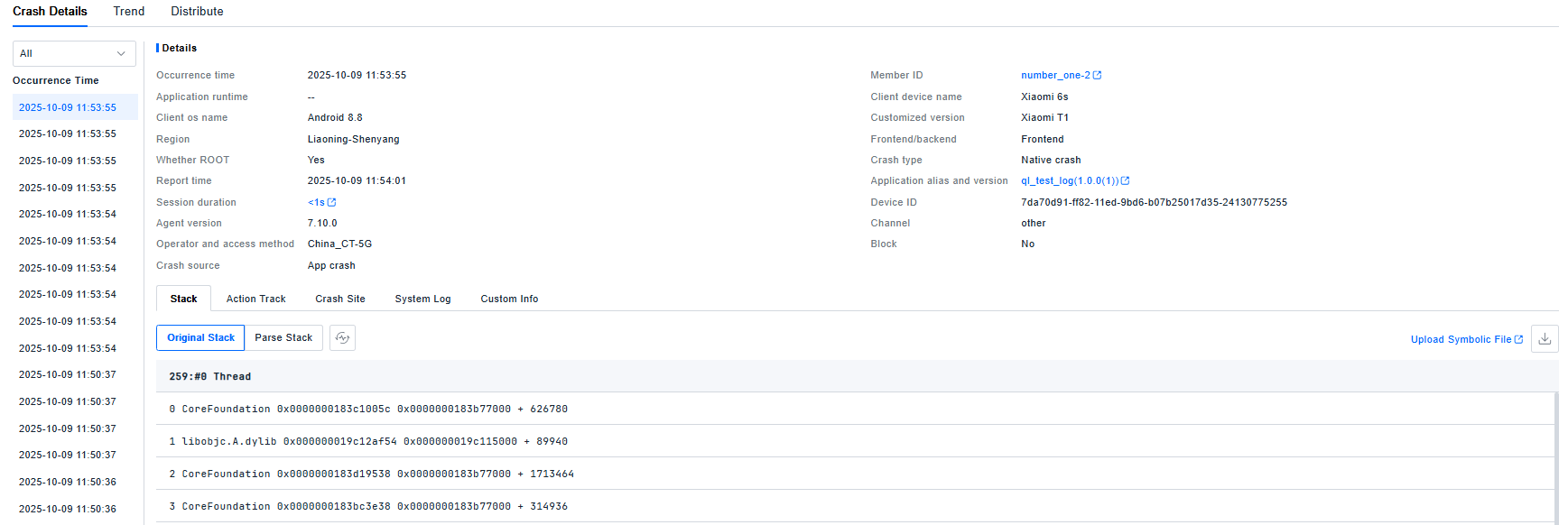
Task: Open the Trend tab
Action: [129, 12]
